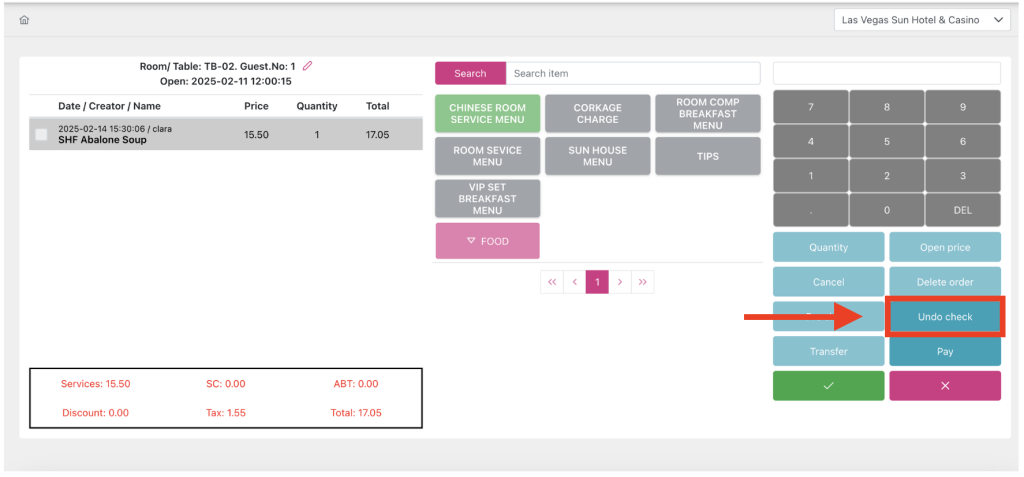1024x477 pixels.
Task: Go to previous page of menu list
Action: click(x=574, y=282)
